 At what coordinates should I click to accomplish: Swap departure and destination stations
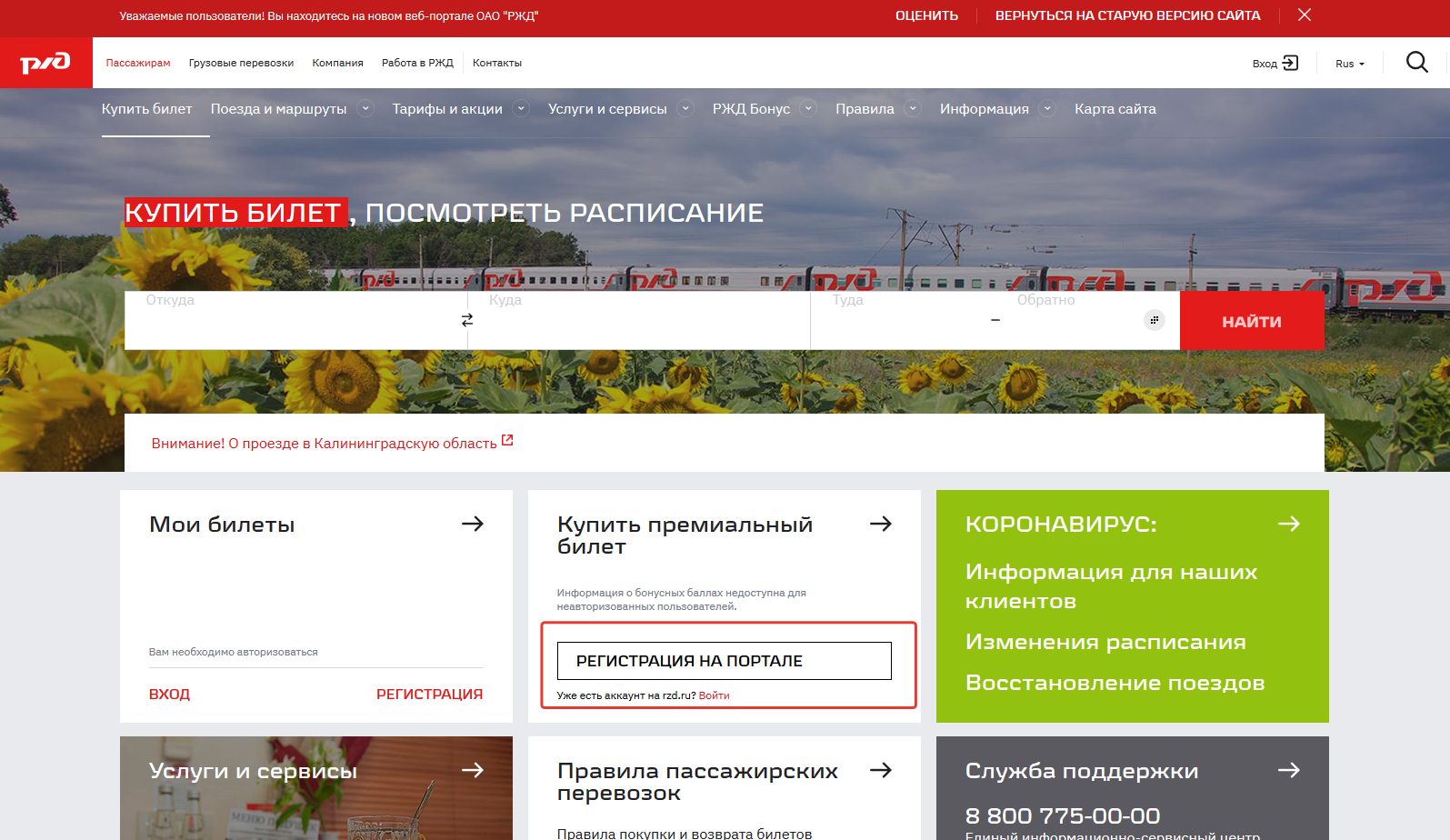click(x=467, y=320)
